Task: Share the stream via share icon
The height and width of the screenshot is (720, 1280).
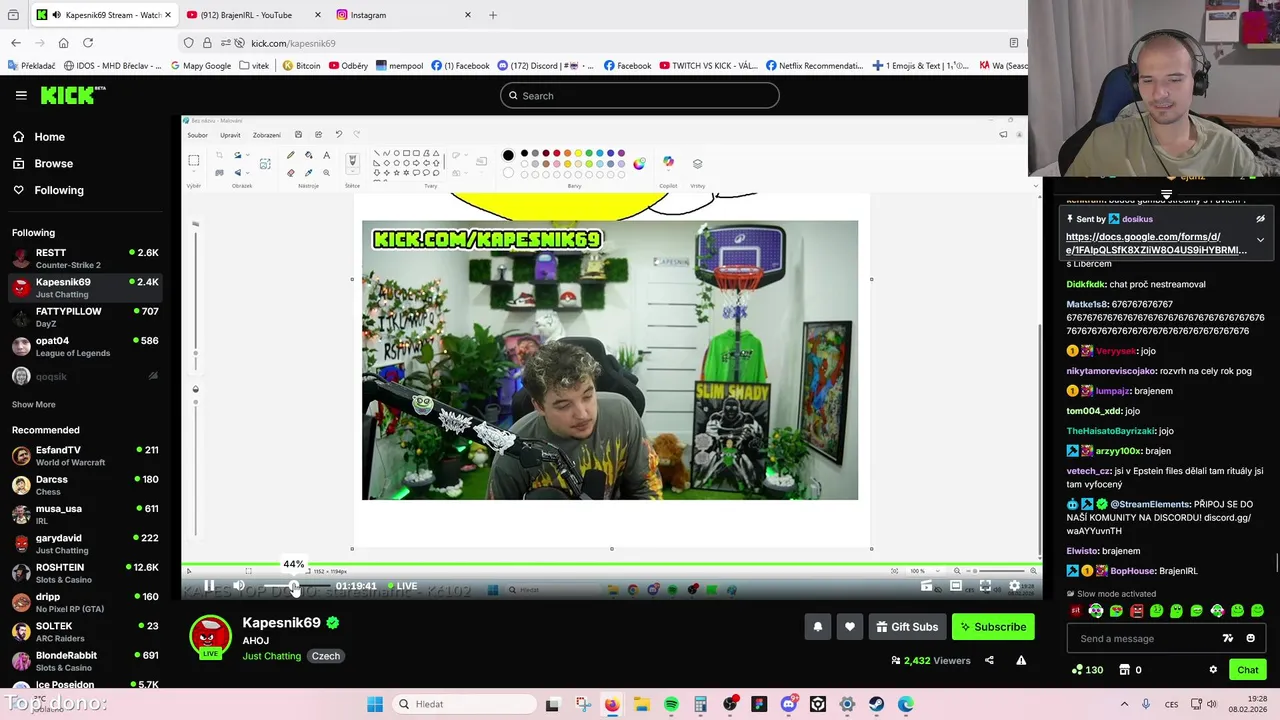Action: tap(989, 660)
